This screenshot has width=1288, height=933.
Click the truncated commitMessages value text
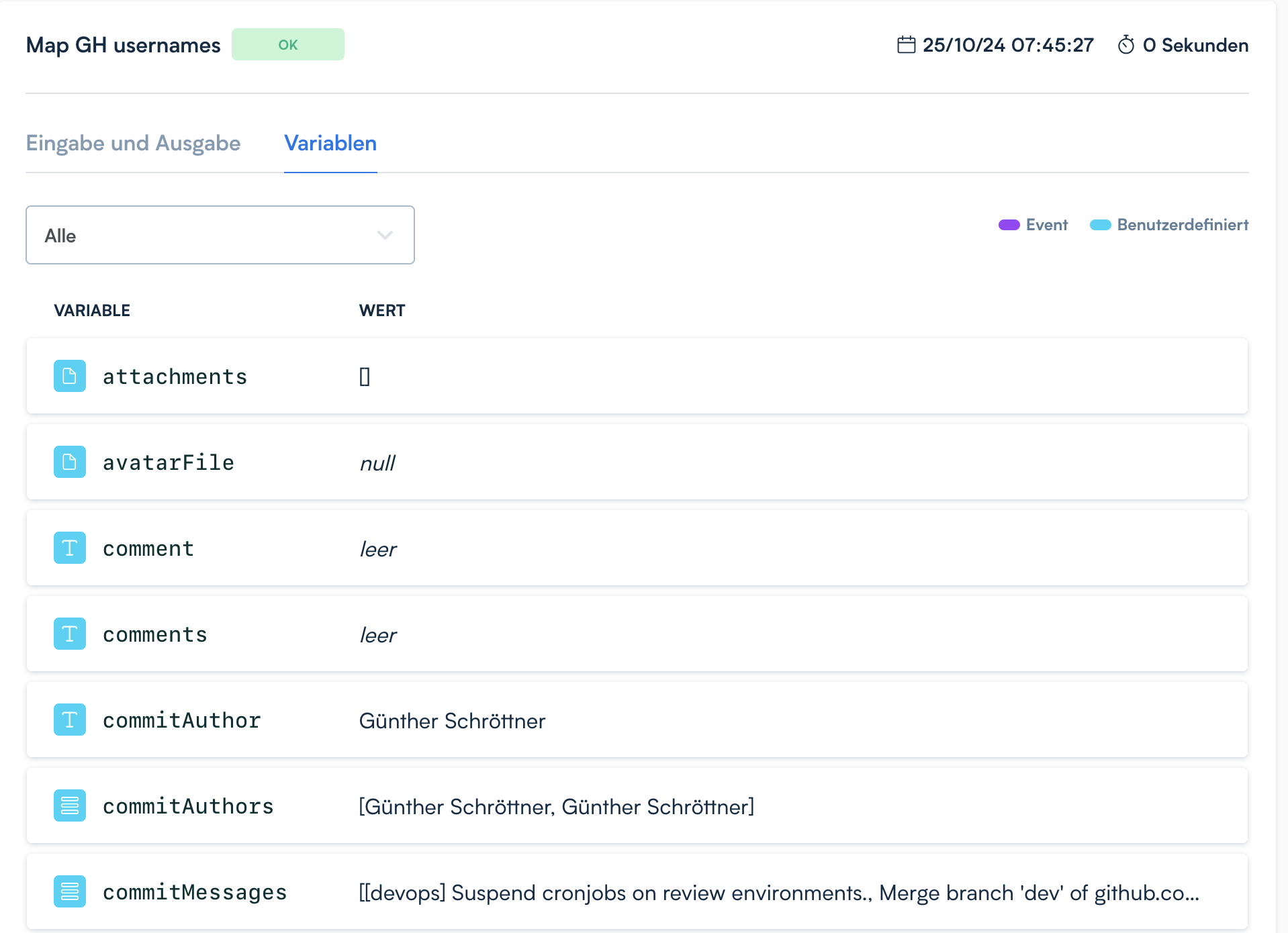(x=779, y=893)
